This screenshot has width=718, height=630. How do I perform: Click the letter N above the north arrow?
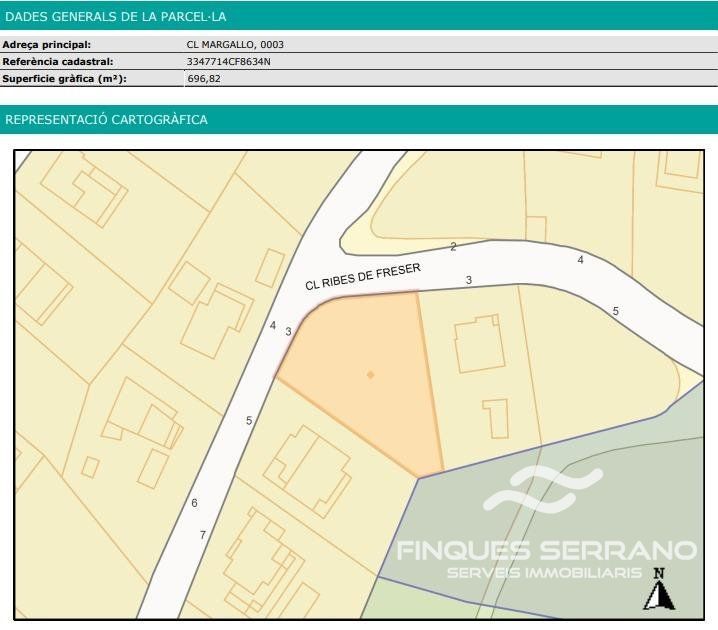pos(657,573)
